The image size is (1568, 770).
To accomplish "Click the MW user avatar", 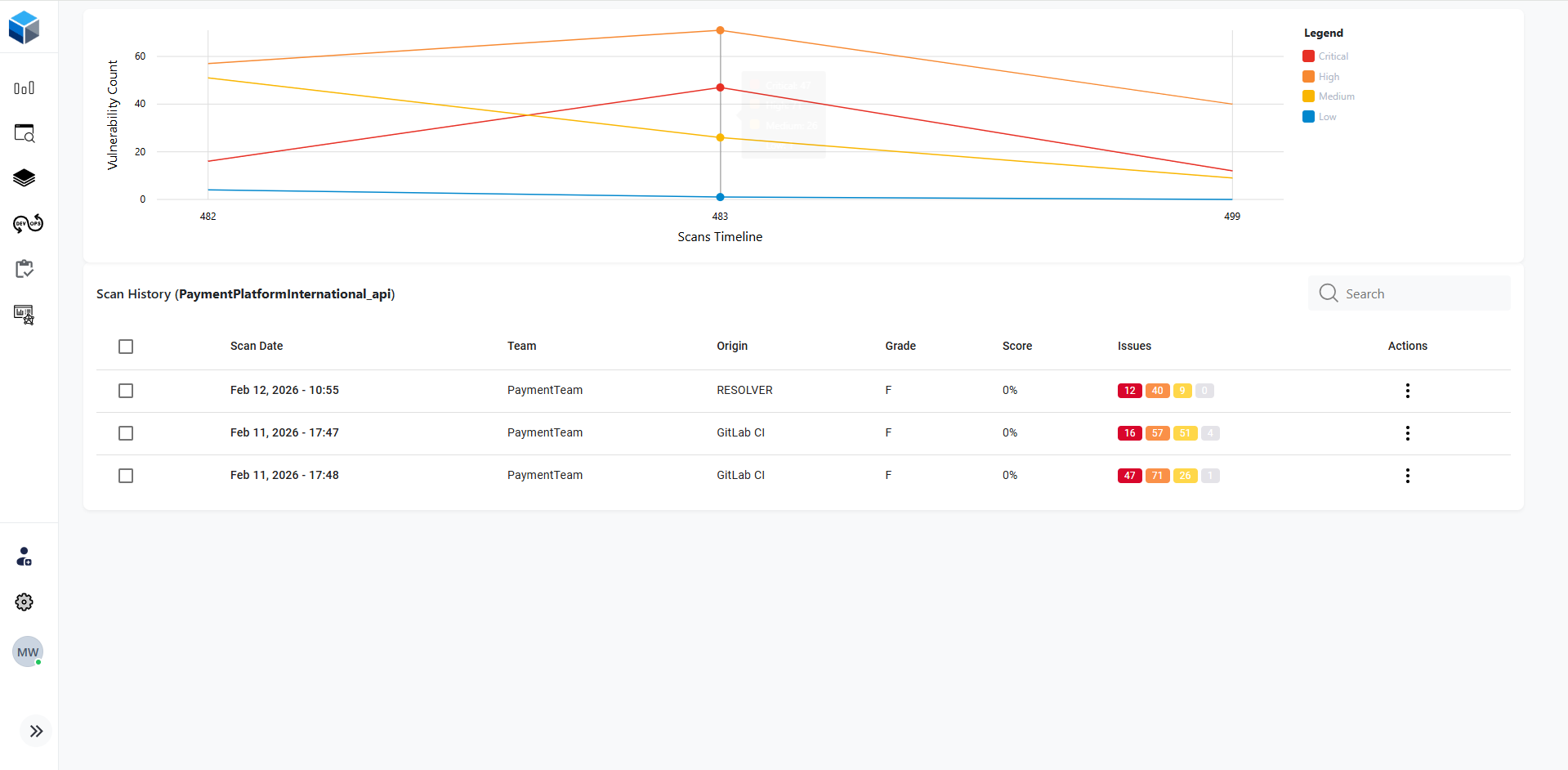I will pyautogui.click(x=28, y=652).
